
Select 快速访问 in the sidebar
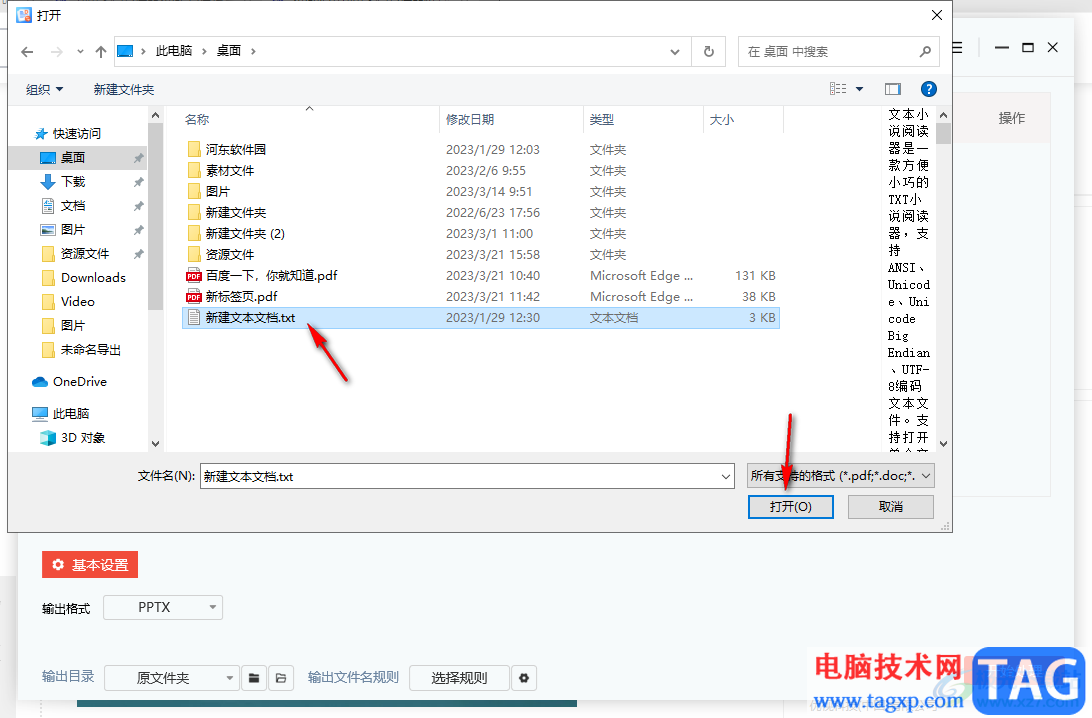click(x=78, y=134)
